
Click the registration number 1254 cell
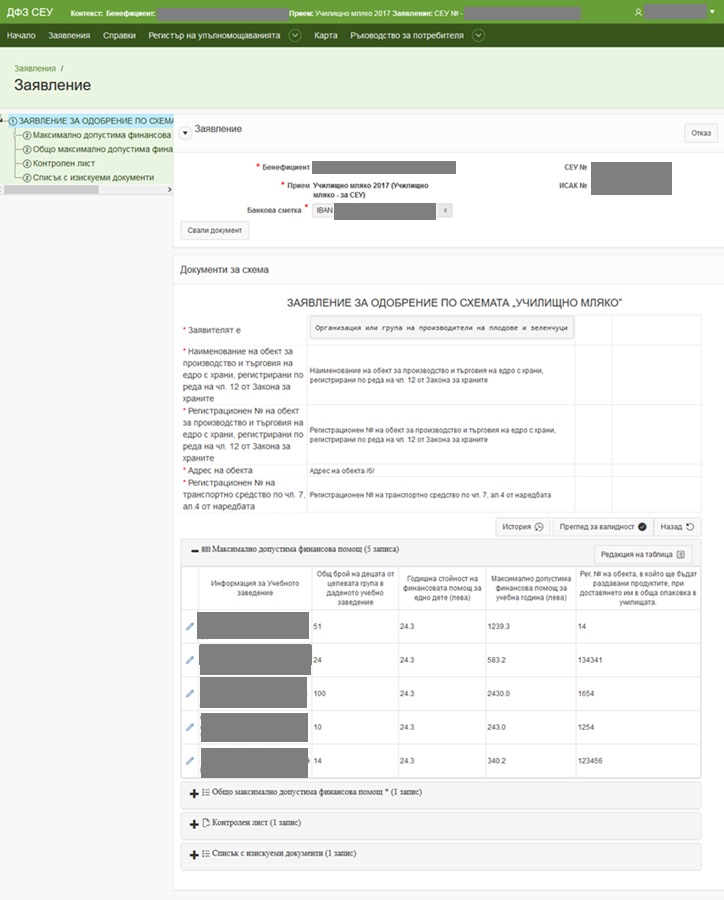(x=586, y=727)
